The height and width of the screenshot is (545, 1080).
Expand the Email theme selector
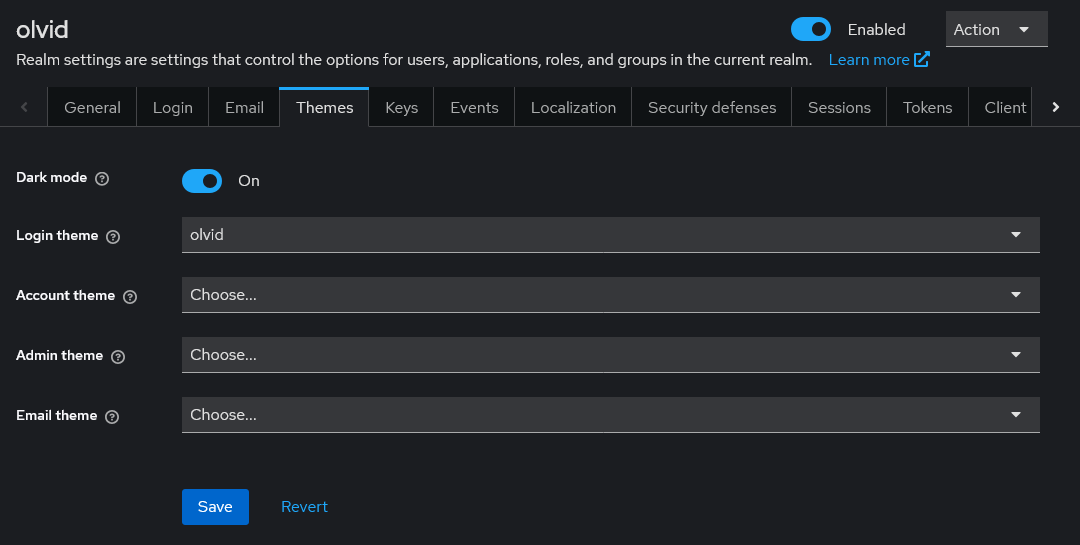coord(610,415)
